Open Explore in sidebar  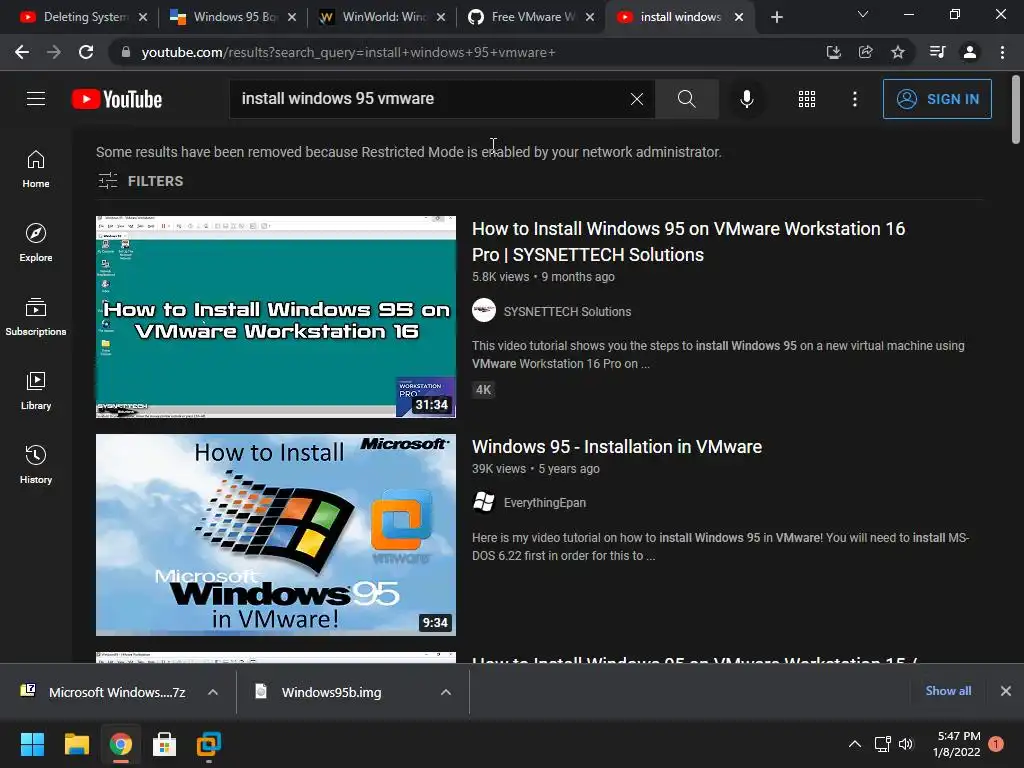pos(36,243)
